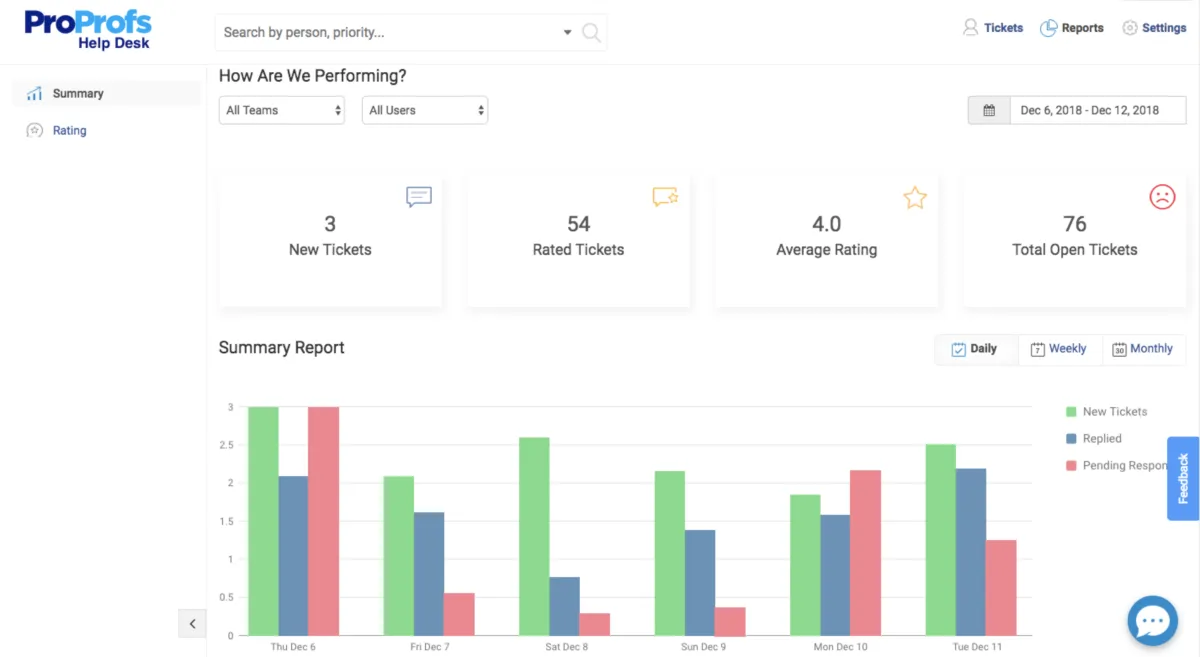Go to the Tickets page
1200x657 pixels.
993,28
